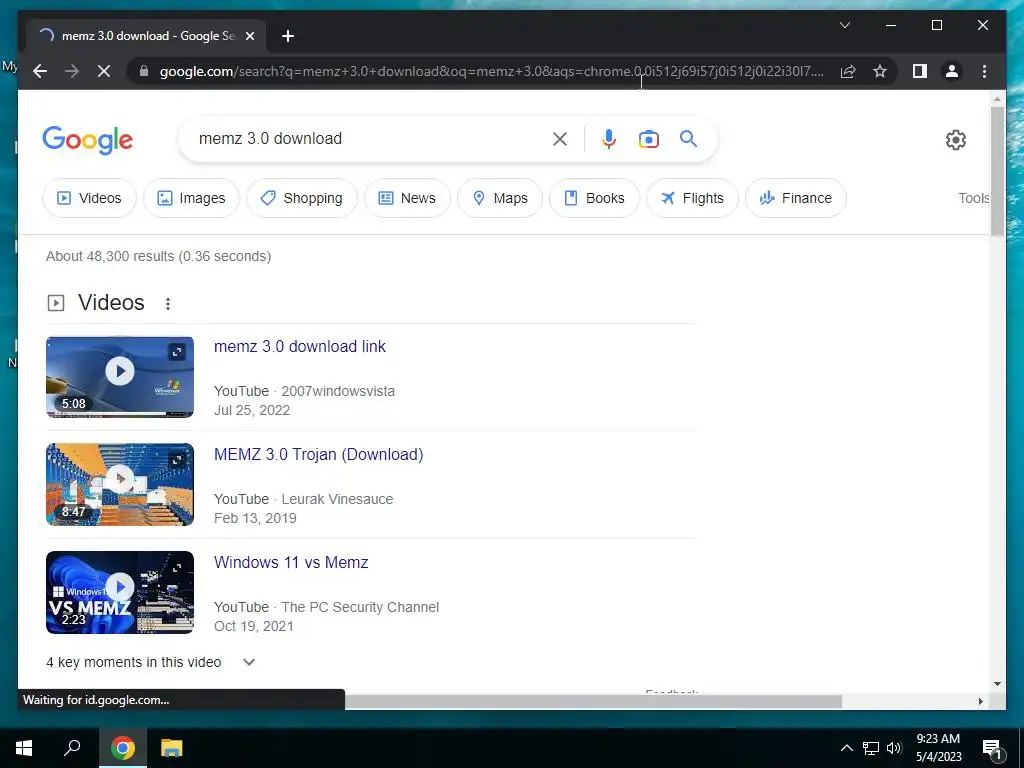Click the site lock icon in address bar
Image resolution: width=1024 pixels, height=768 pixels.
point(144,71)
